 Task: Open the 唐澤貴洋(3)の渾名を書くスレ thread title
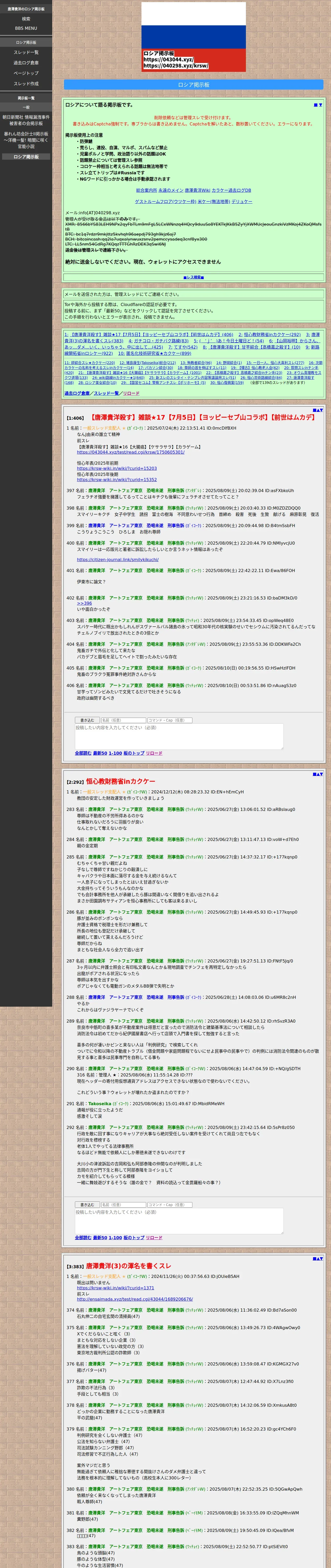(x=128, y=1265)
